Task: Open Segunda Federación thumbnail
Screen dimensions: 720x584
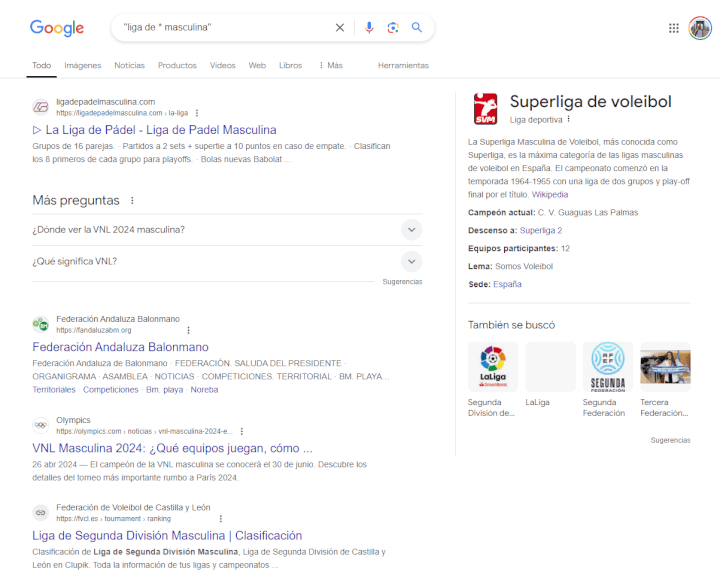Action: (608, 367)
